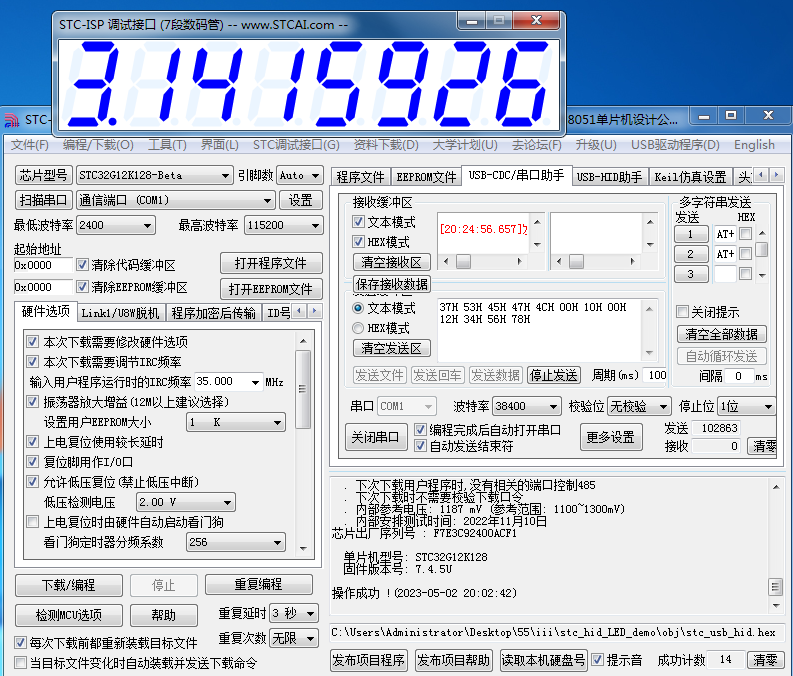Click multi-string send button 1
The width and height of the screenshot is (793, 676).
point(691,234)
